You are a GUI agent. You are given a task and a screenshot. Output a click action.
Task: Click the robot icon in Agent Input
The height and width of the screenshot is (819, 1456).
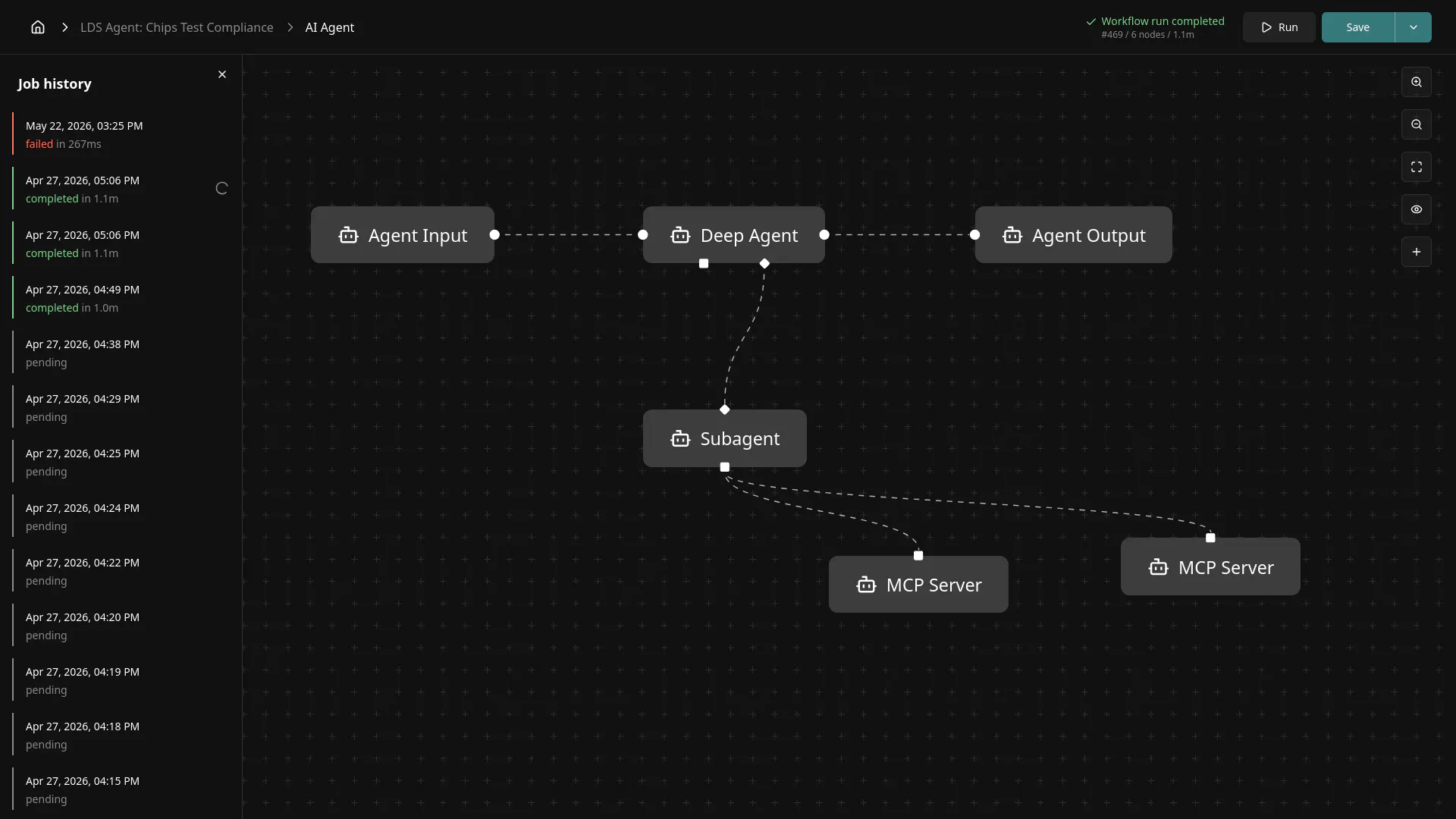pyautogui.click(x=348, y=235)
